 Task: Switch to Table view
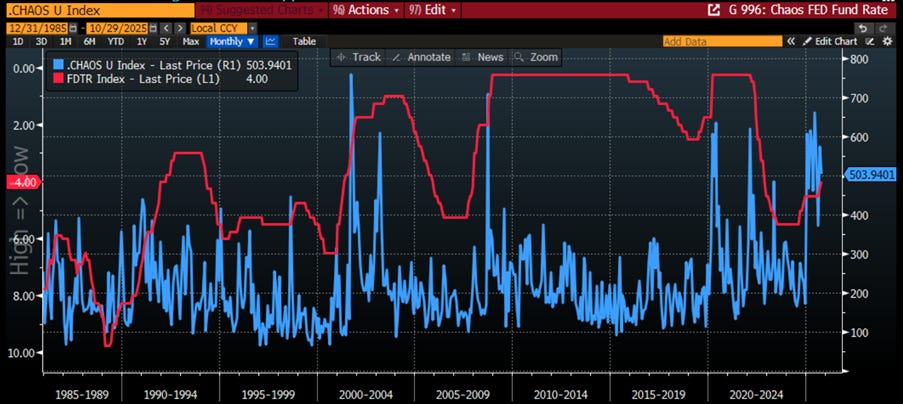tap(303, 41)
